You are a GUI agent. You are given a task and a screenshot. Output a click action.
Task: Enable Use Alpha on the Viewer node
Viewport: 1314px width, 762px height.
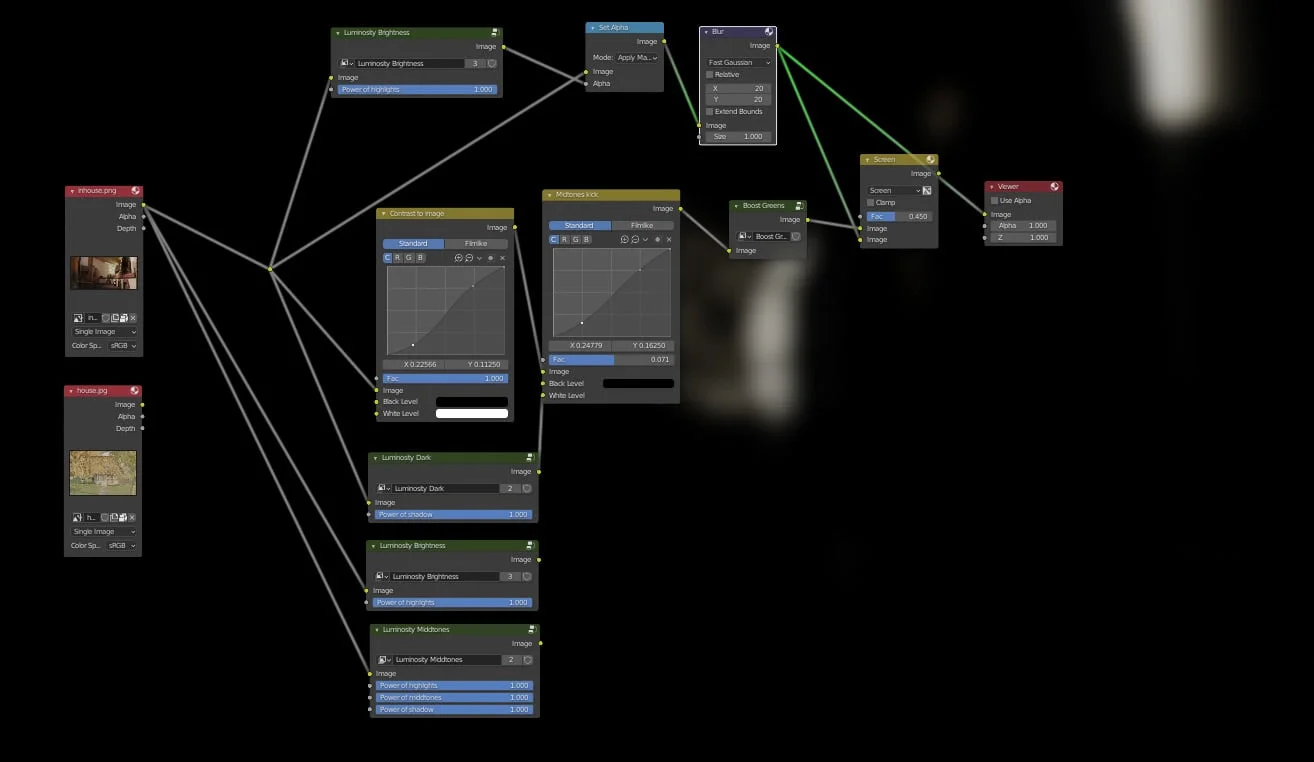[993, 200]
